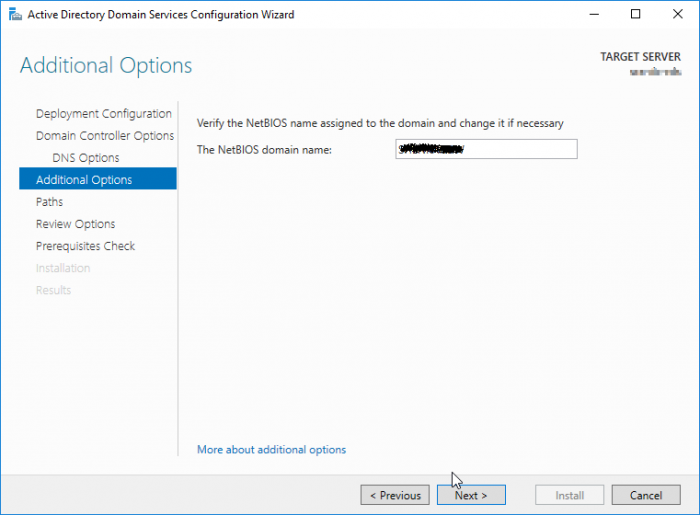This screenshot has height=515, width=700.
Task: Click the TARGET SERVER label
Action: click(640, 57)
